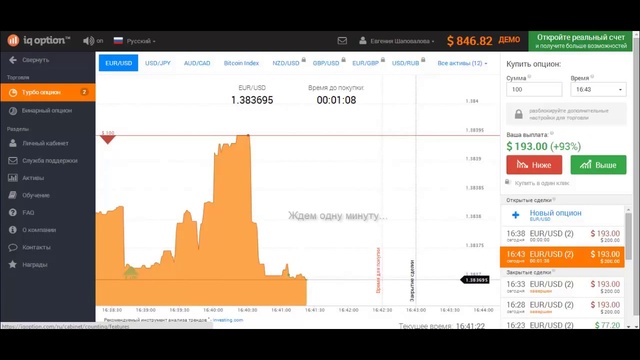Open Личный кабинет person icon

[x=13, y=143]
